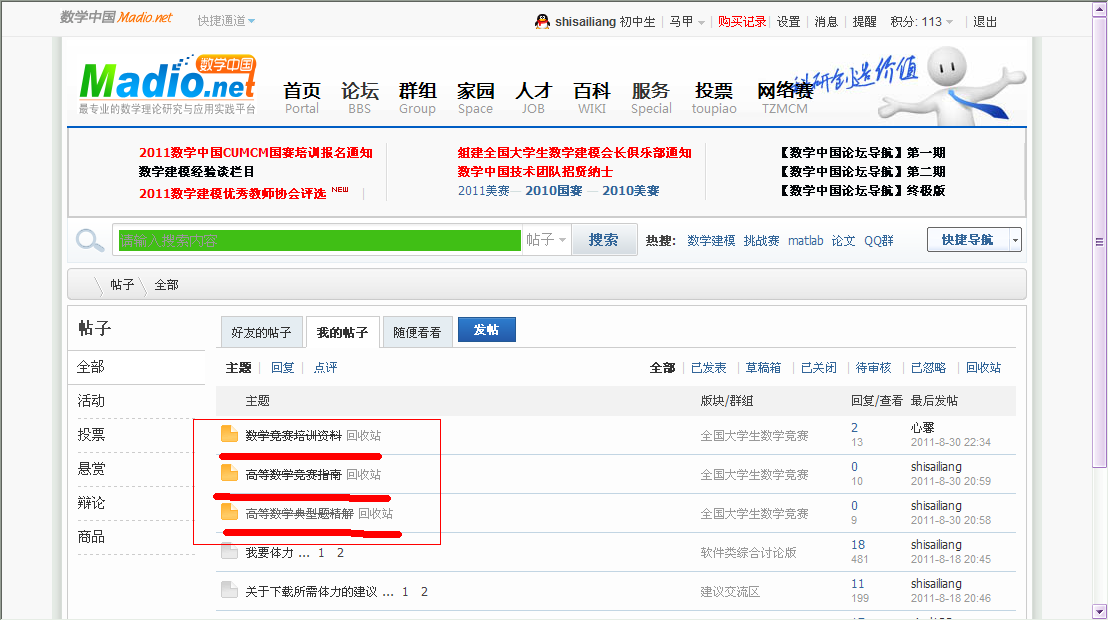This screenshot has height=621, width=1109.
Task: Open the 首页 Portal menu
Action: [302, 98]
